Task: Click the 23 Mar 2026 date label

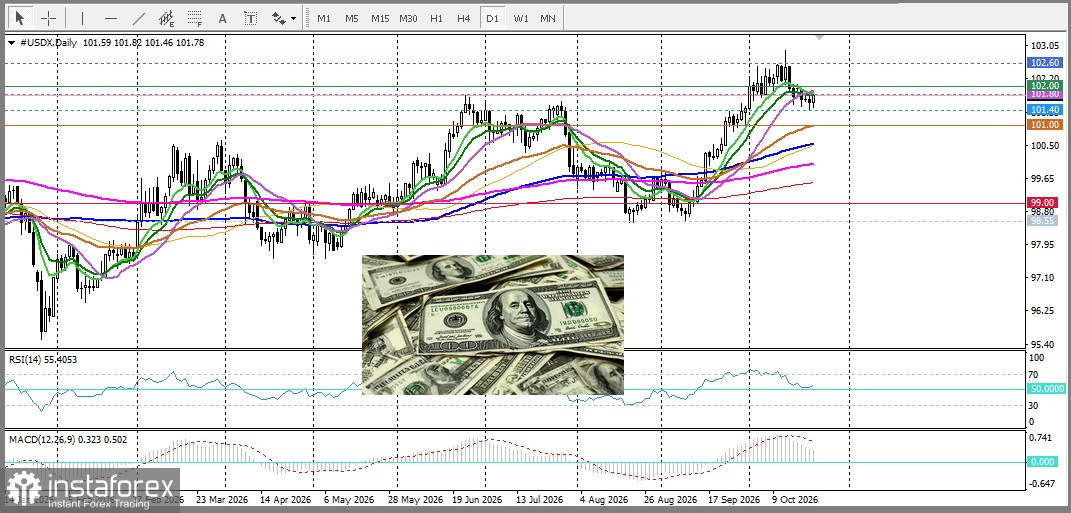Action: click(x=222, y=499)
